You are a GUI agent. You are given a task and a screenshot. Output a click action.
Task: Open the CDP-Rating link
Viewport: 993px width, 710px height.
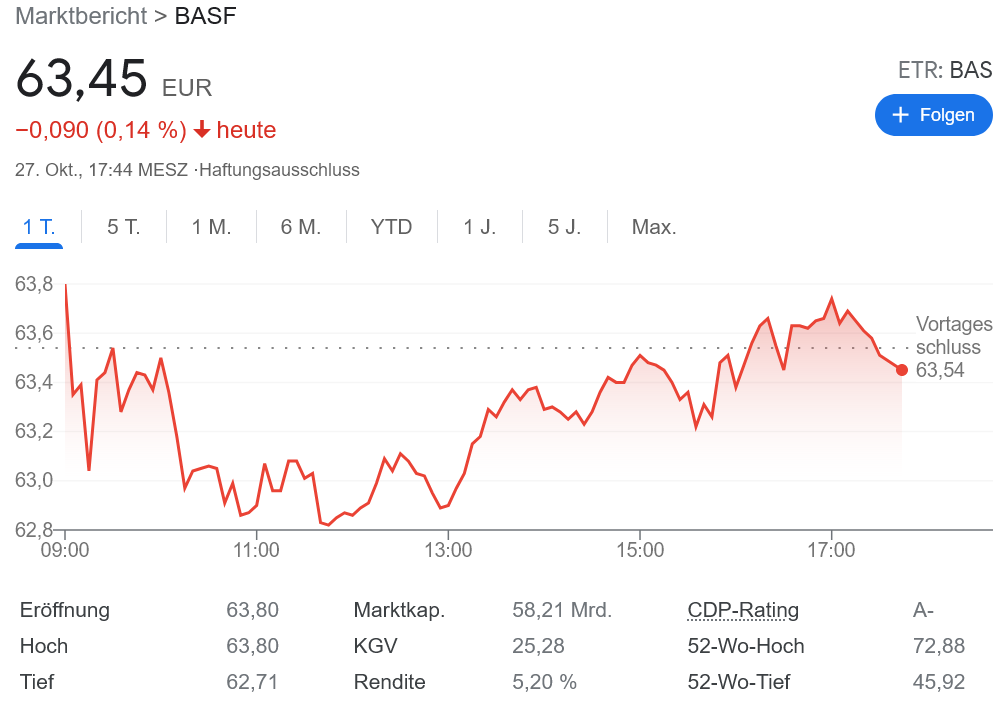742,610
